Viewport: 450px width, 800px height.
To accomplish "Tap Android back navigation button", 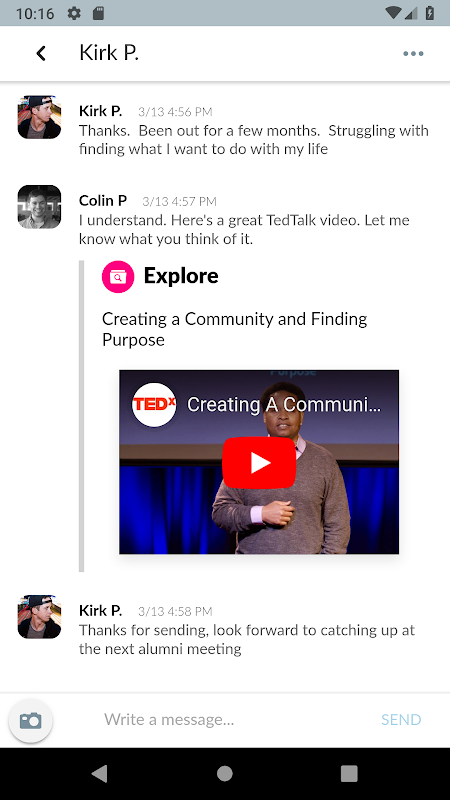I will pos(100,774).
